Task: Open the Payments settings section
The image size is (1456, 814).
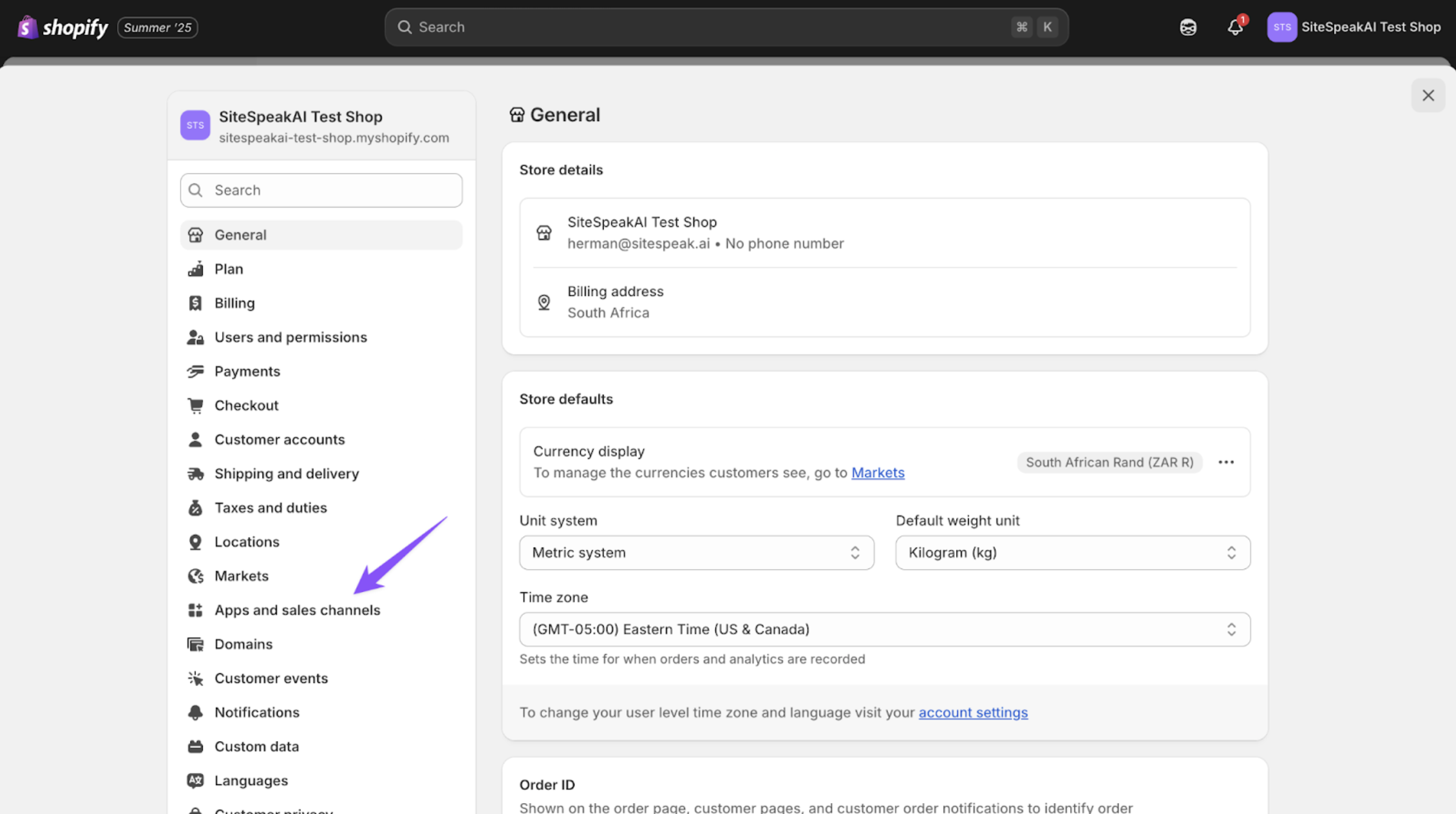Action: click(247, 371)
